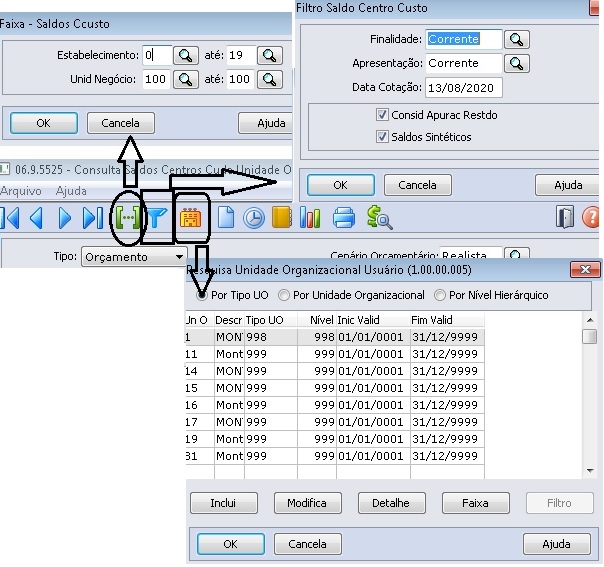Viewport: 604px width, 567px height.
Task: Click the UO list scrollbar thumb
Action: (x=590, y=336)
